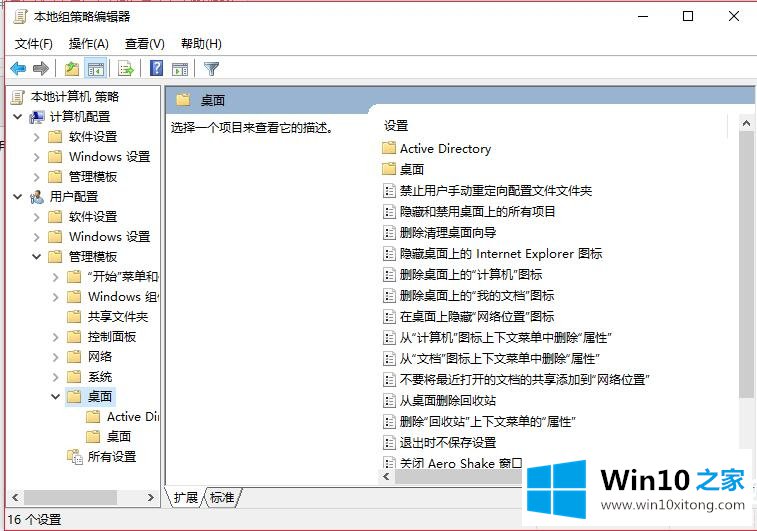Expand 软件设置 under 计算机配置
This screenshot has height=531, width=757.
37,137
